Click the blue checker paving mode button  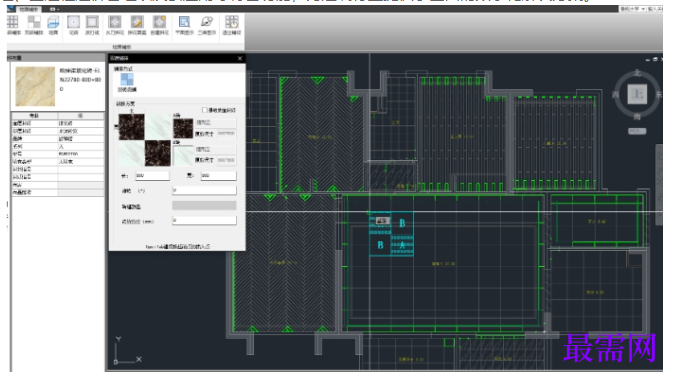pyautogui.click(x=127, y=79)
